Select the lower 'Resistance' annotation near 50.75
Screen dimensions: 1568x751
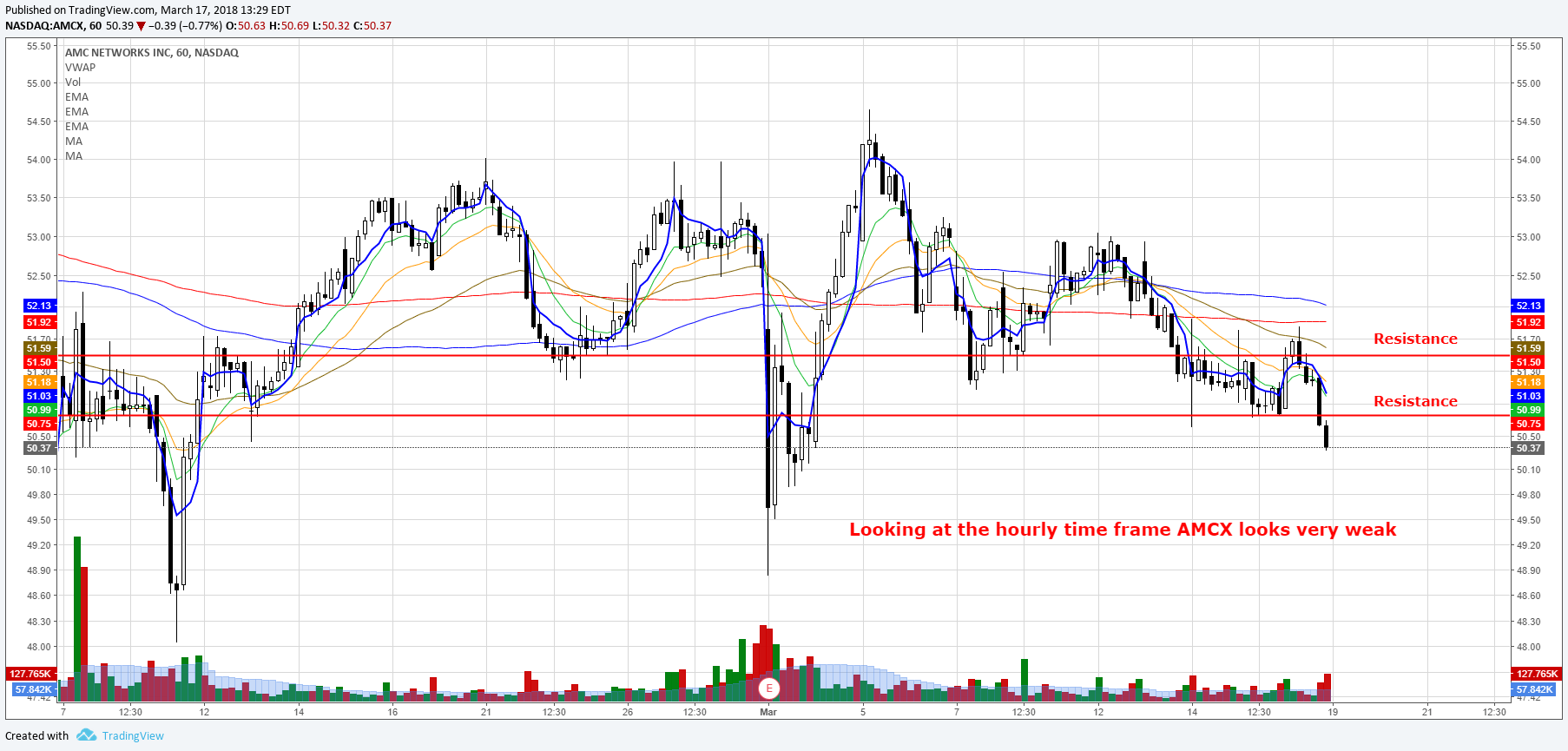click(1415, 401)
